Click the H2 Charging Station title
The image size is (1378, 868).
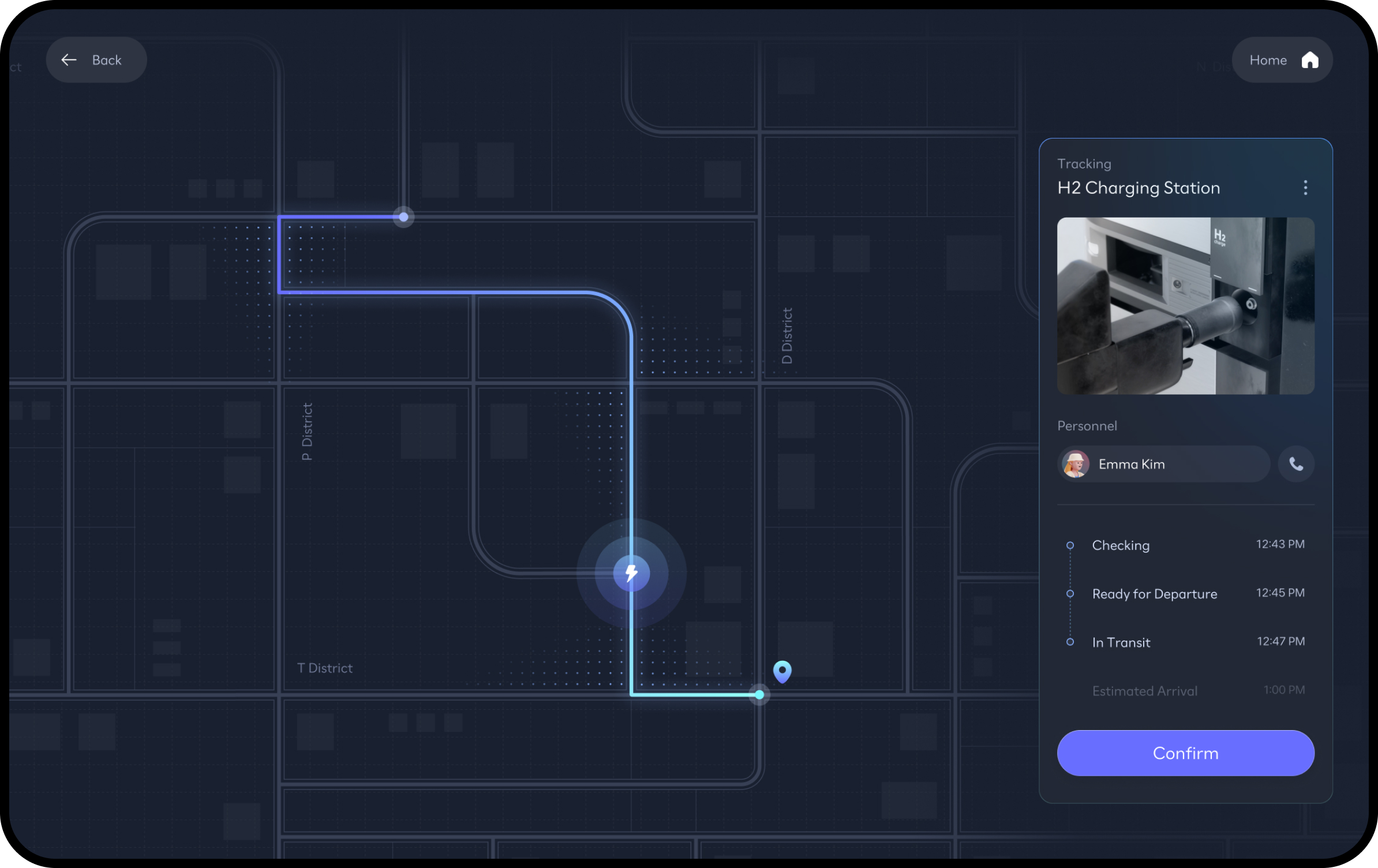pos(1138,188)
